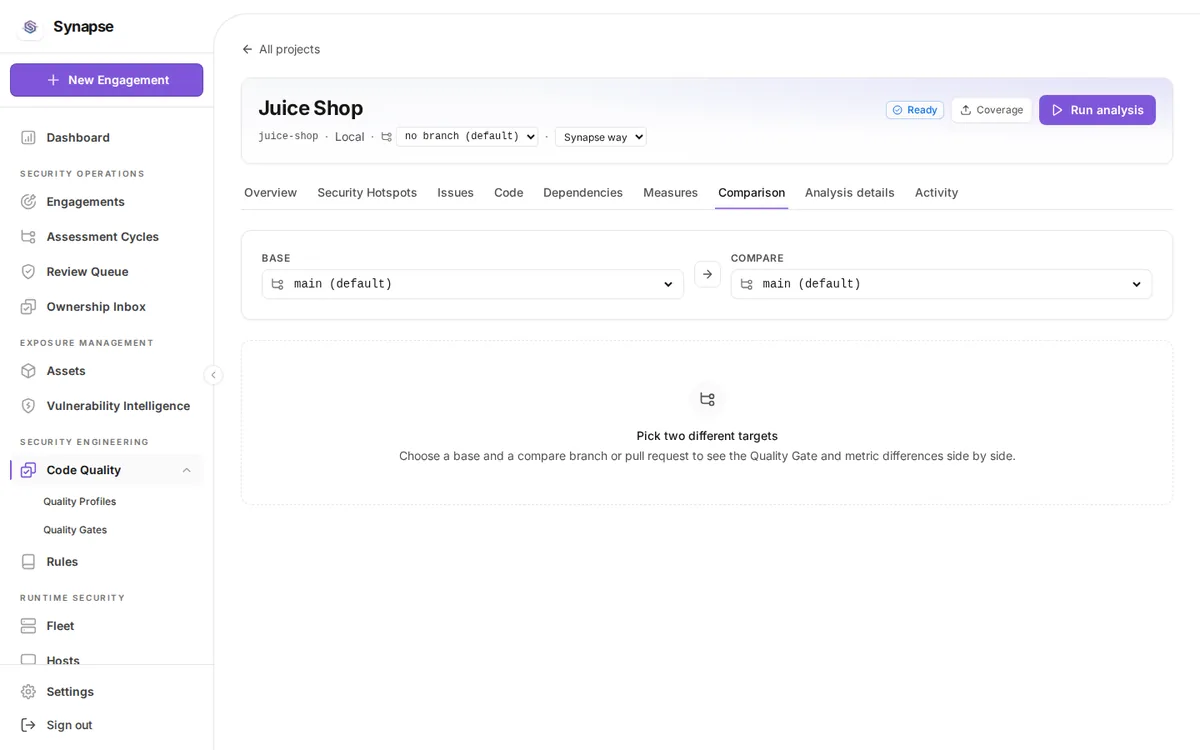Open the Issues tab
The width and height of the screenshot is (1200, 750).
coord(455,192)
